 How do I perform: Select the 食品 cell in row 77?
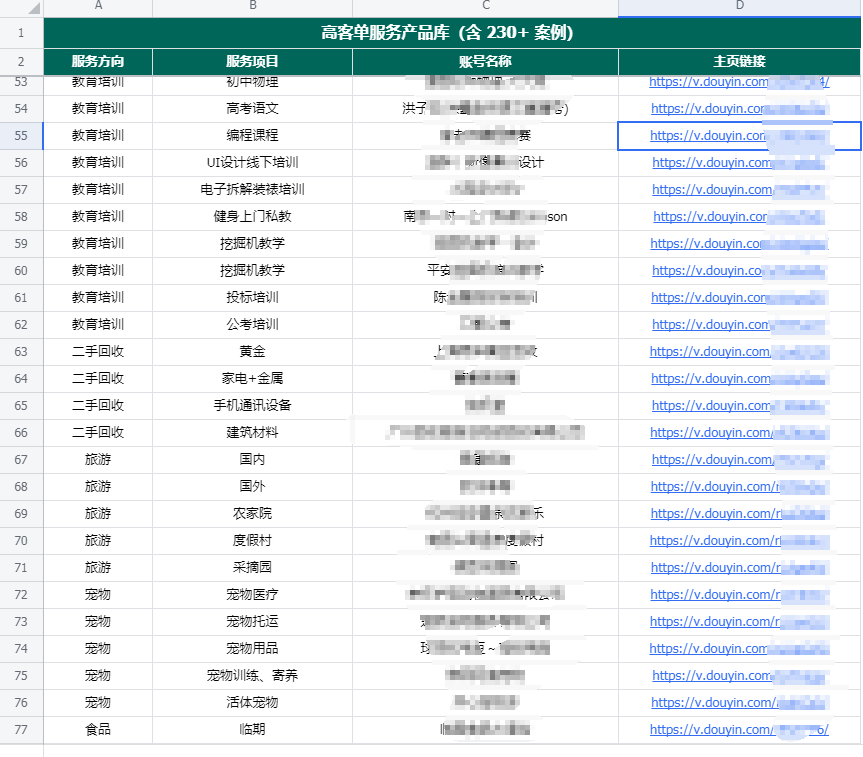(x=98, y=729)
